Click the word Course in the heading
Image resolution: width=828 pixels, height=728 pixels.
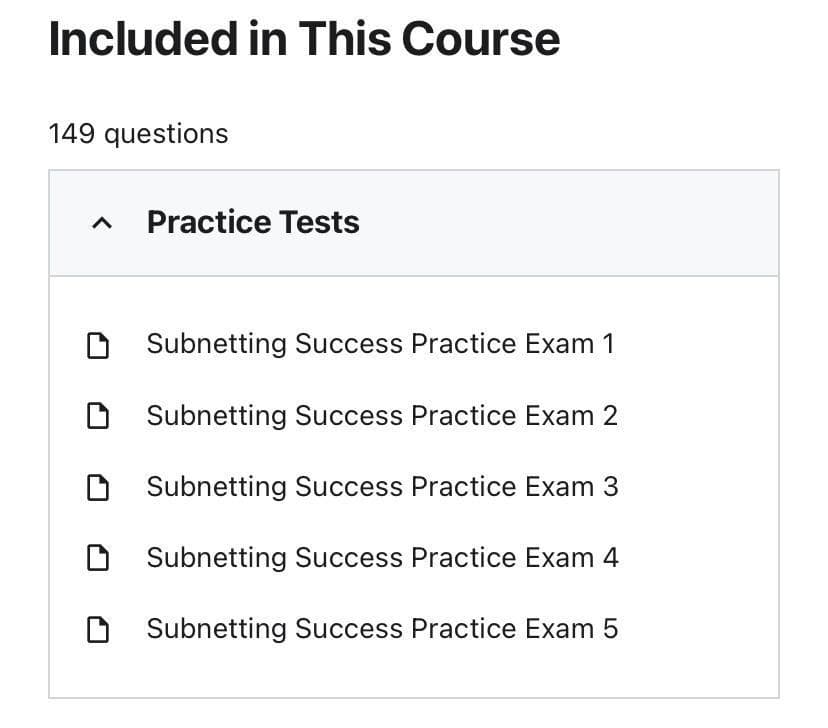click(481, 39)
